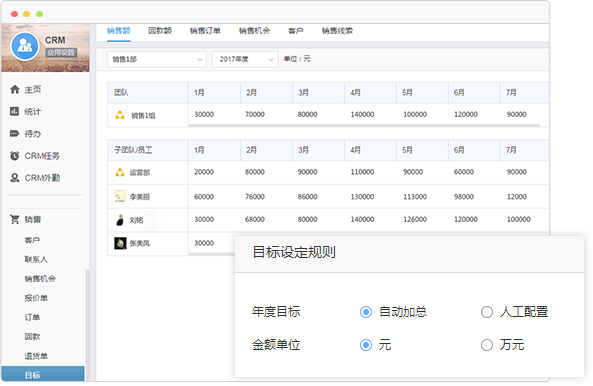The height and width of the screenshot is (386, 593).
Task: Click the 销售1组 January value 30000
Action: (204, 114)
